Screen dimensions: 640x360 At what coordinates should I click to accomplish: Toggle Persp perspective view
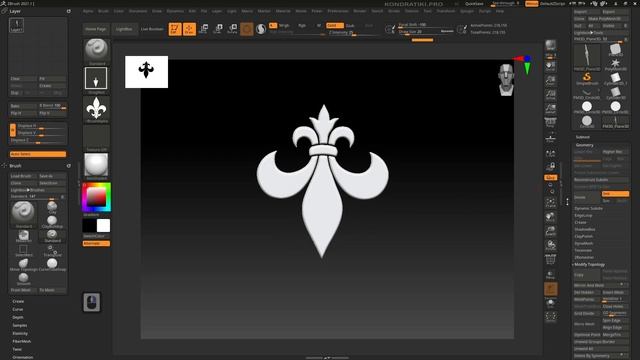pyautogui.click(x=551, y=123)
